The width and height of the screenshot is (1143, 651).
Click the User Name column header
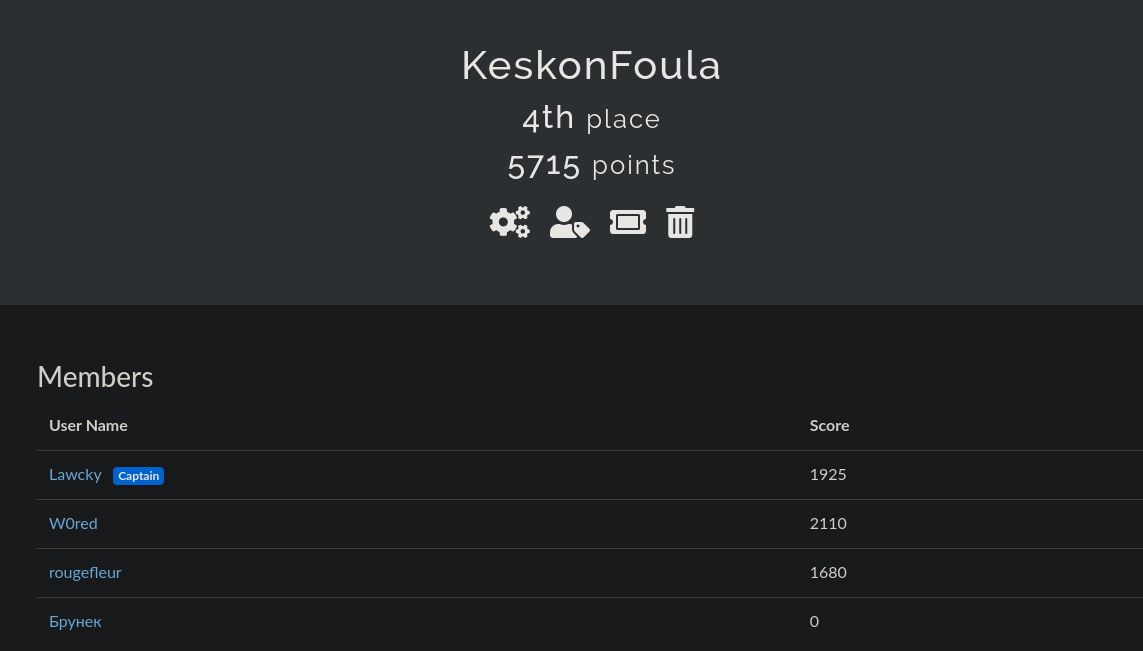(88, 426)
